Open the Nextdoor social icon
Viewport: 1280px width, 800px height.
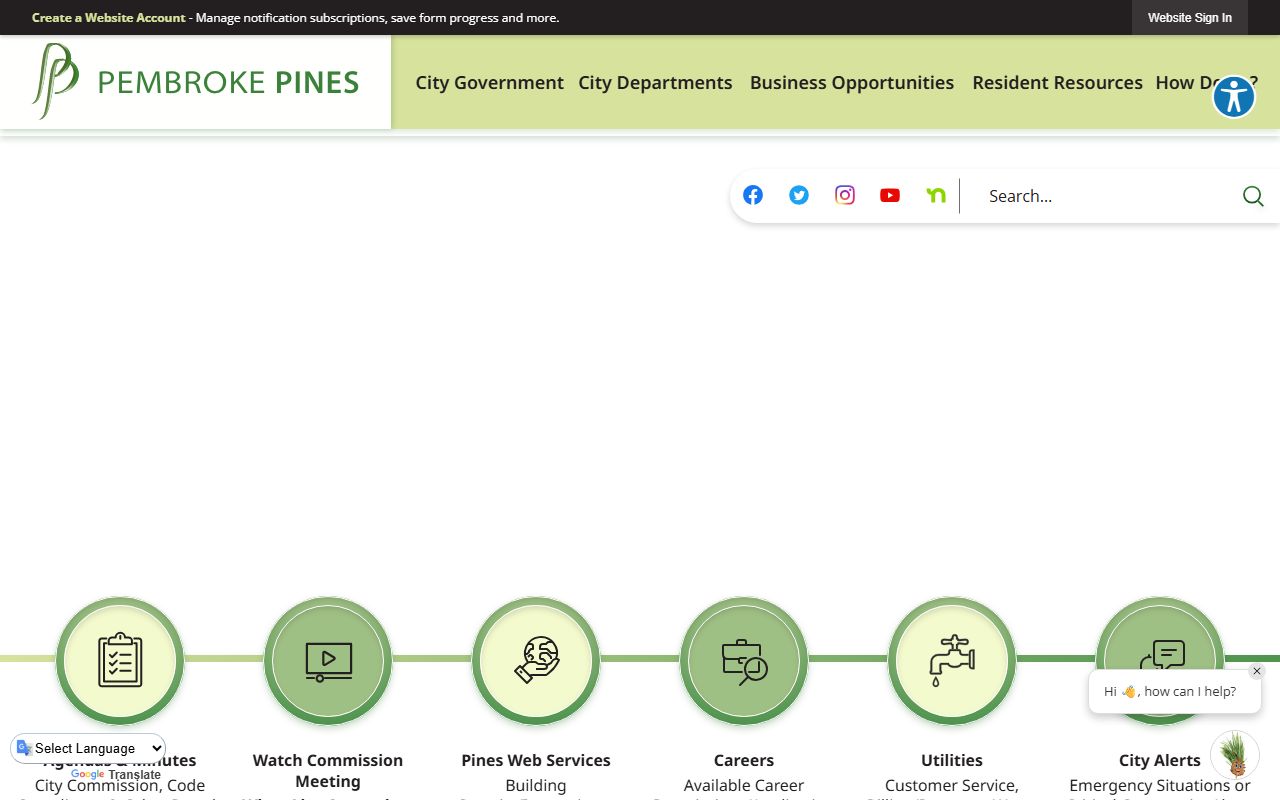coord(936,195)
